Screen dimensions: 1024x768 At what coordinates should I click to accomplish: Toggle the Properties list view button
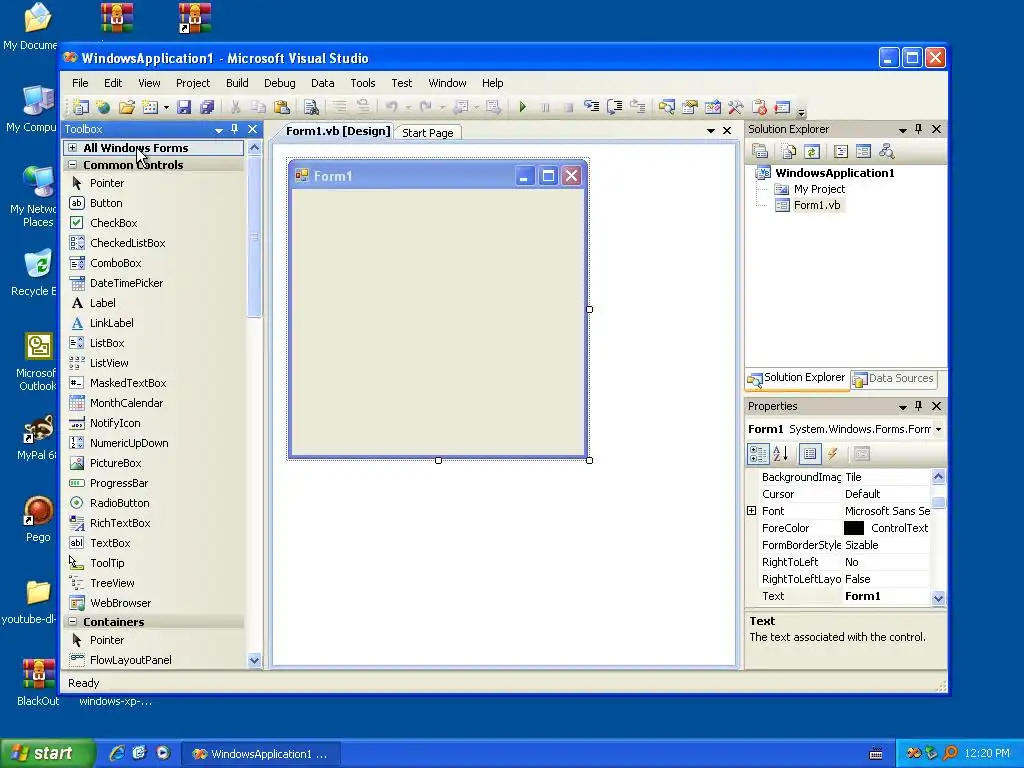(x=810, y=453)
